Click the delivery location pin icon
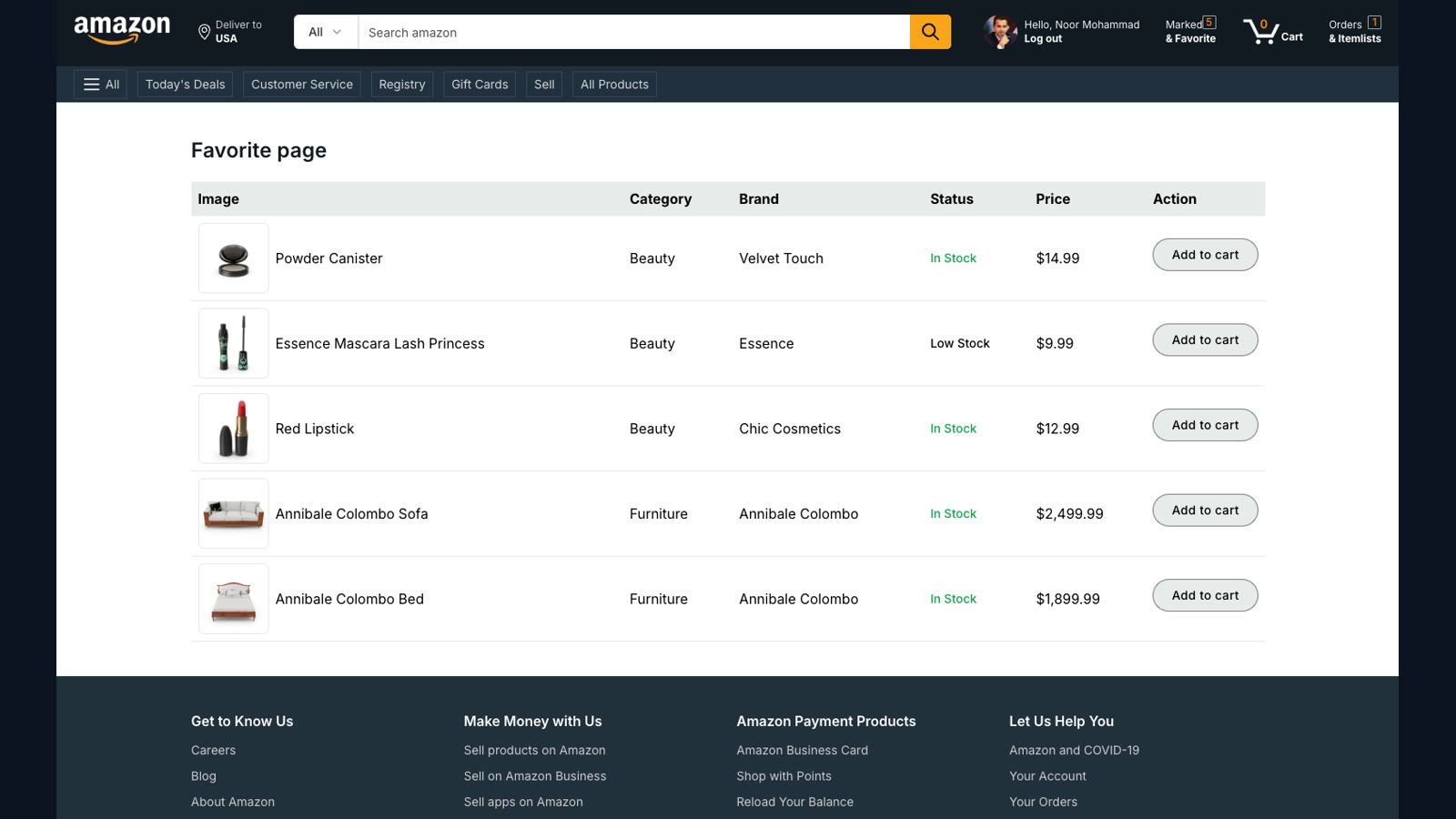The height and width of the screenshot is (819, 1456). [205, 33]
